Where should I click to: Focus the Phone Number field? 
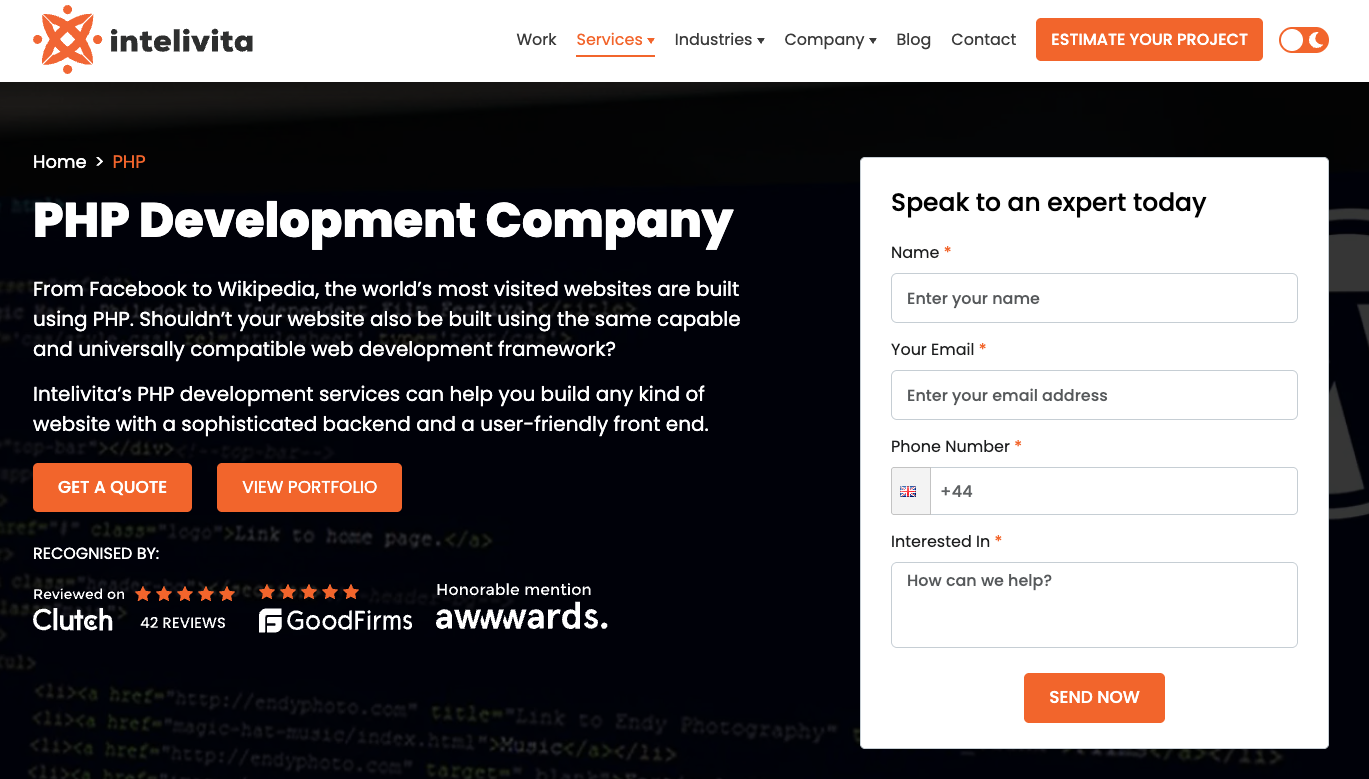[x=1114, y=491]
